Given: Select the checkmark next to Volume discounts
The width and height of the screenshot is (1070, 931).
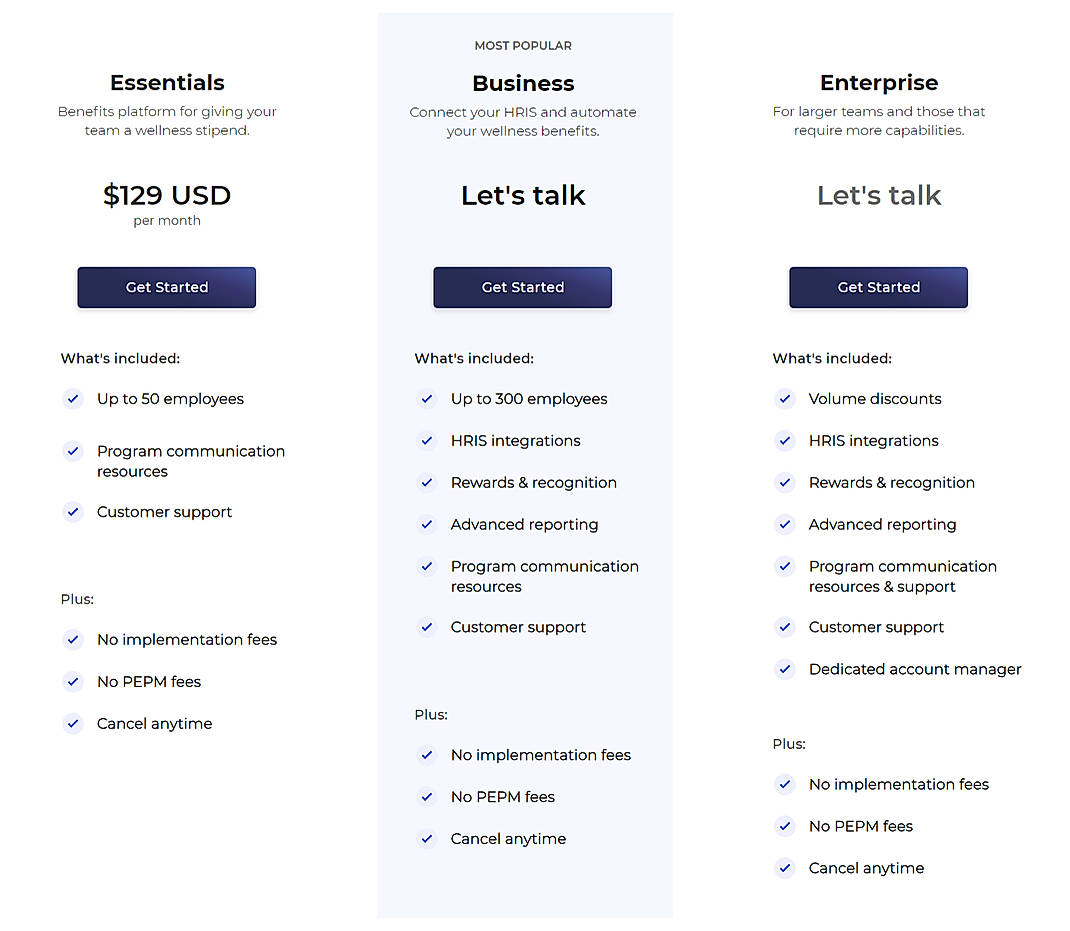Looking at the screenshot, I should [x=784, y=399].
